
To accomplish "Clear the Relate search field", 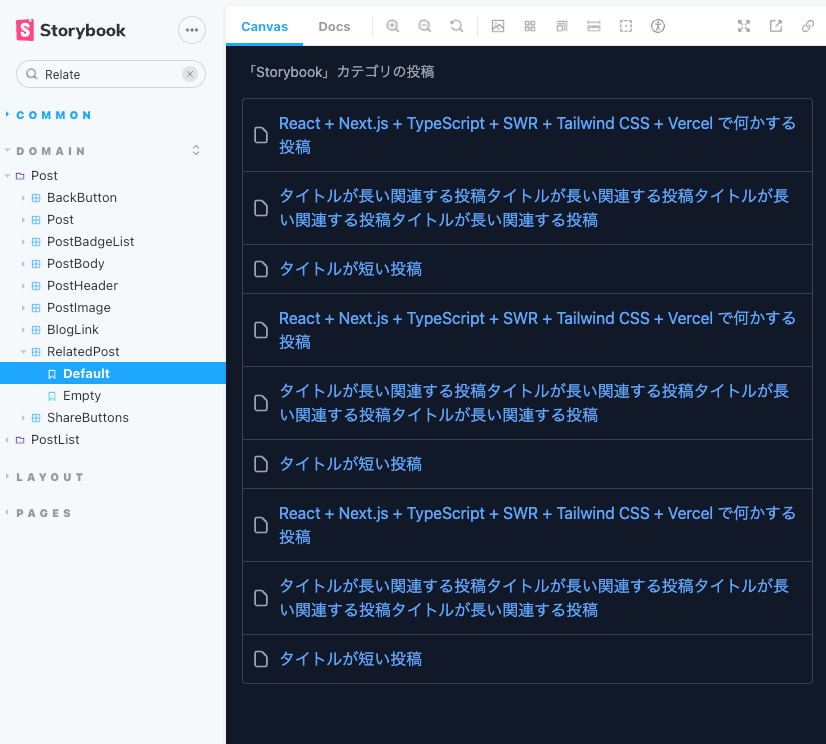I will click(189, 74).
